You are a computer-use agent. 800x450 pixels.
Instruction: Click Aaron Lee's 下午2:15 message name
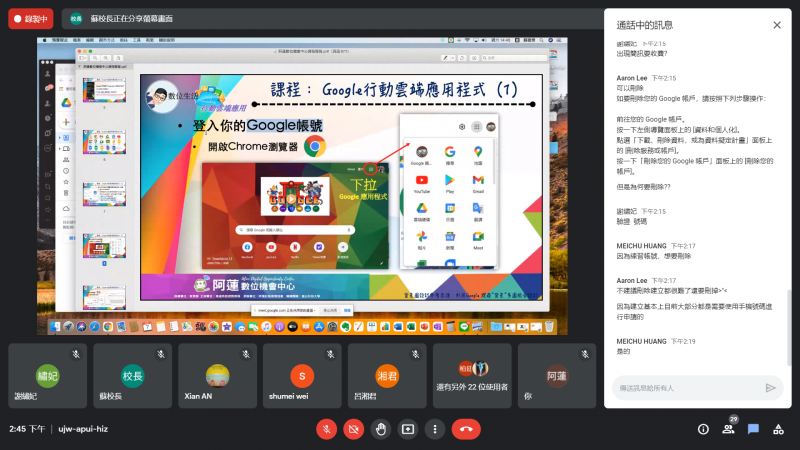(632, 78)
